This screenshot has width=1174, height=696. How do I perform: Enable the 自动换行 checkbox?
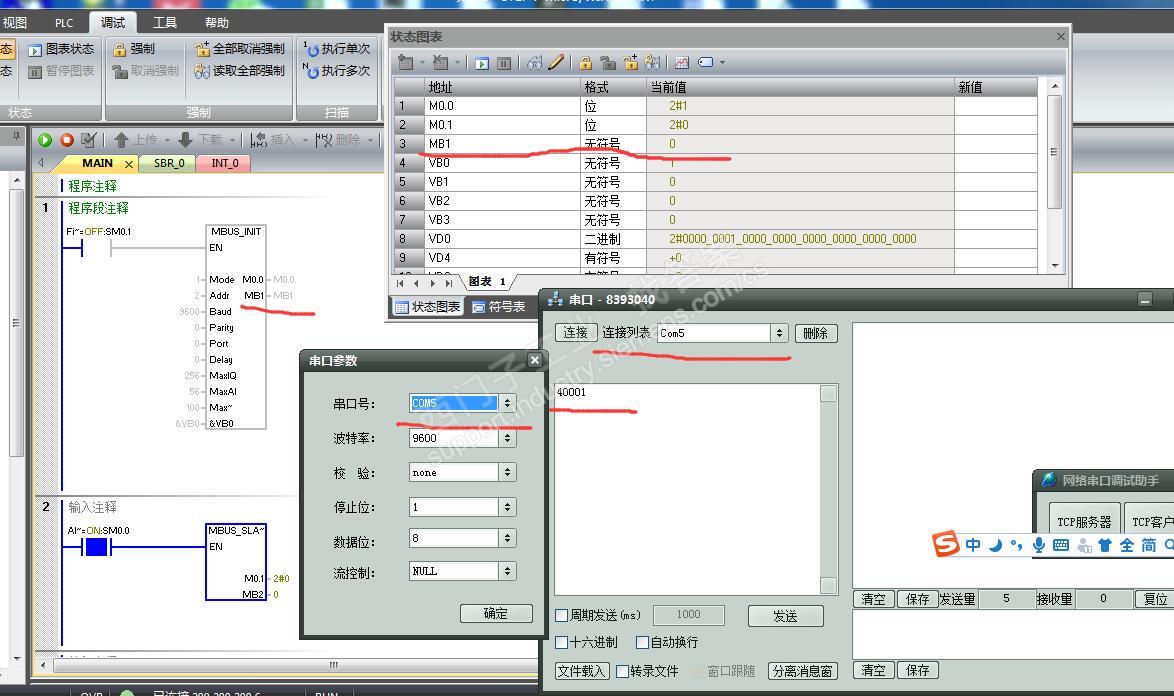tap(642, 642)
